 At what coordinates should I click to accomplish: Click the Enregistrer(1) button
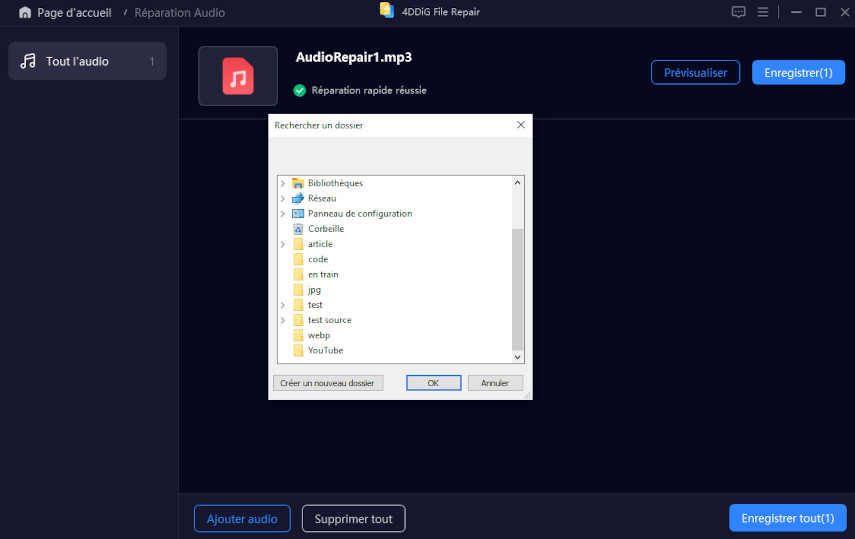pyautogui.click(x=798, y=73)
